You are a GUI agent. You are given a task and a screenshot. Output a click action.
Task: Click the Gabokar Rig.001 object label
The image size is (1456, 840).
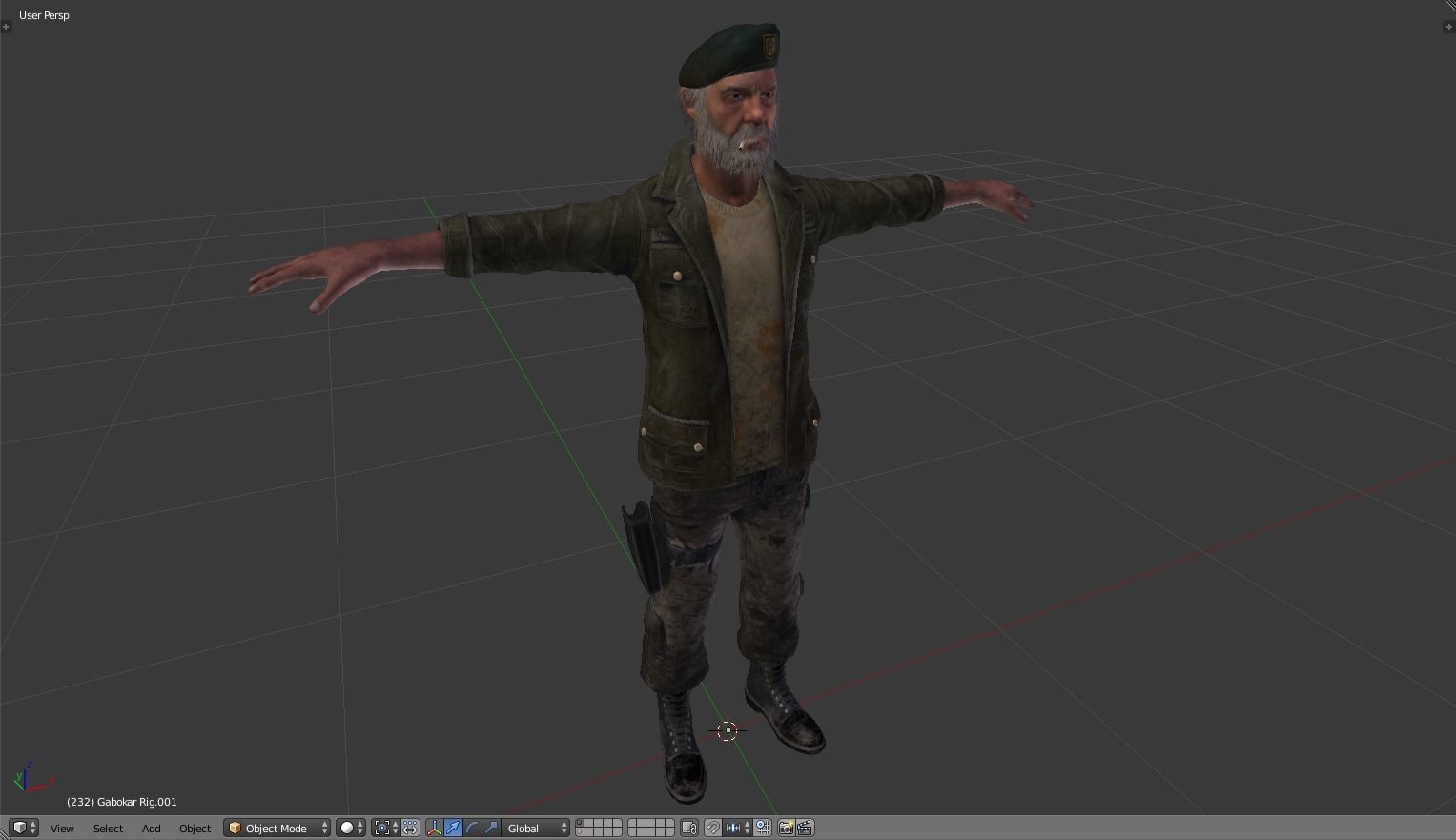tap(122, 802)
